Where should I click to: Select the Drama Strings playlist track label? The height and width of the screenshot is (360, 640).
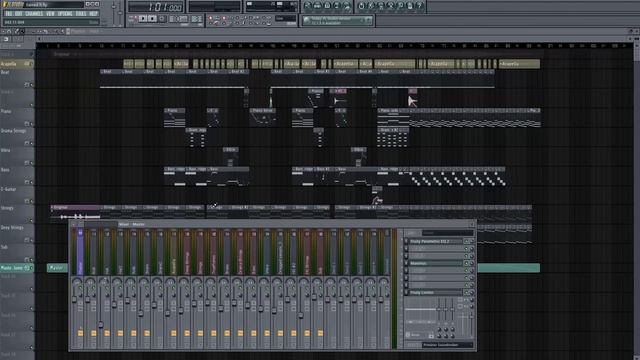(13, 131)
